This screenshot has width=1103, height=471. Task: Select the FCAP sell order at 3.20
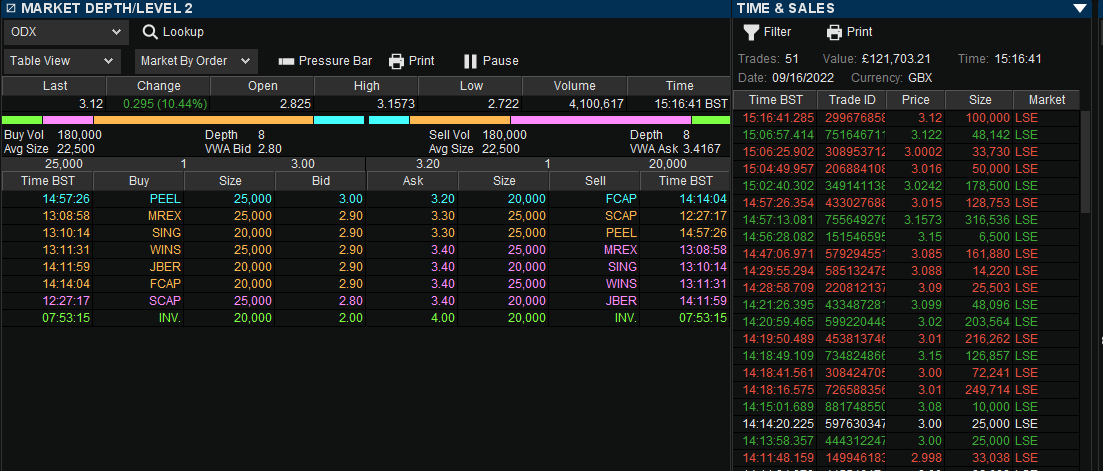549,199
